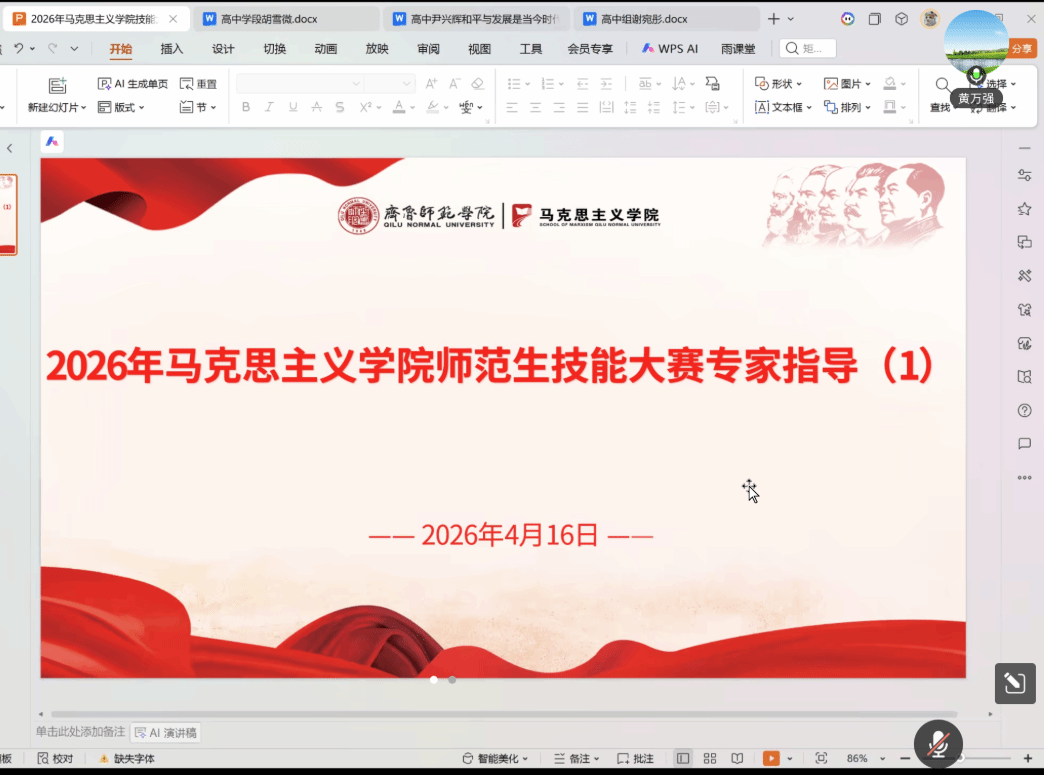The width and height of the screenshot is (1044, 775).
Task: Click the WPS AI floating icon above the slide
Action: [52, 141]
